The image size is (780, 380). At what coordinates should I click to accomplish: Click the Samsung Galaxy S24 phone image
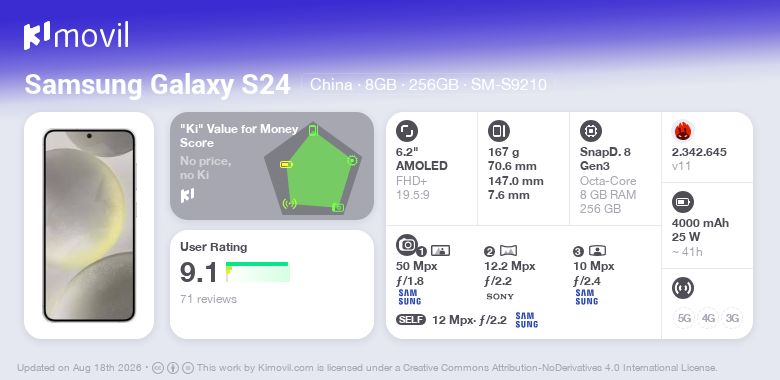click(89, 225)
